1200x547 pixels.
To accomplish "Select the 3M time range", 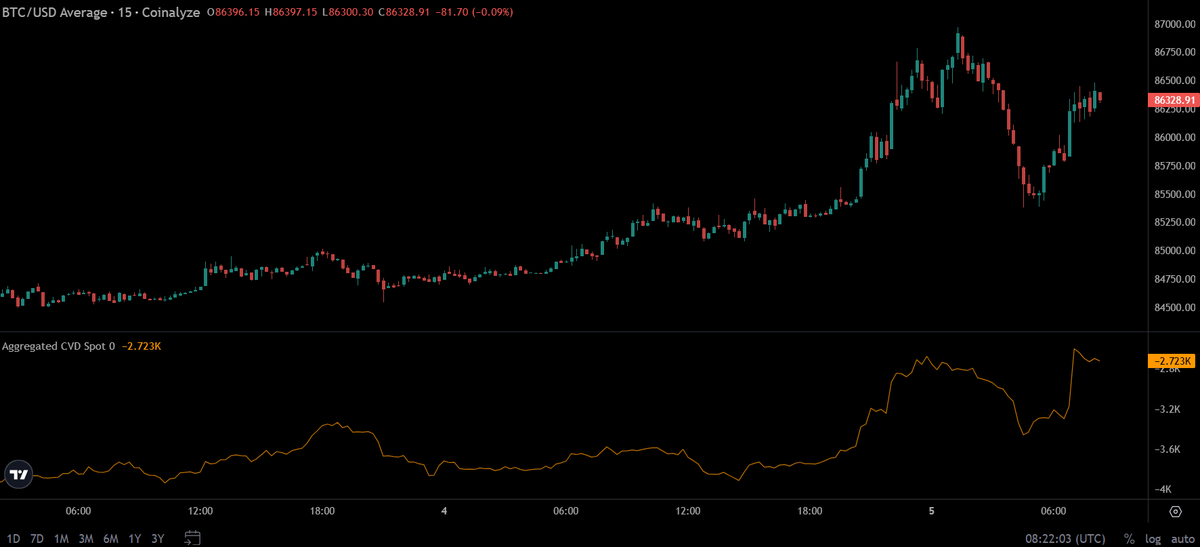I will (86, 539).
